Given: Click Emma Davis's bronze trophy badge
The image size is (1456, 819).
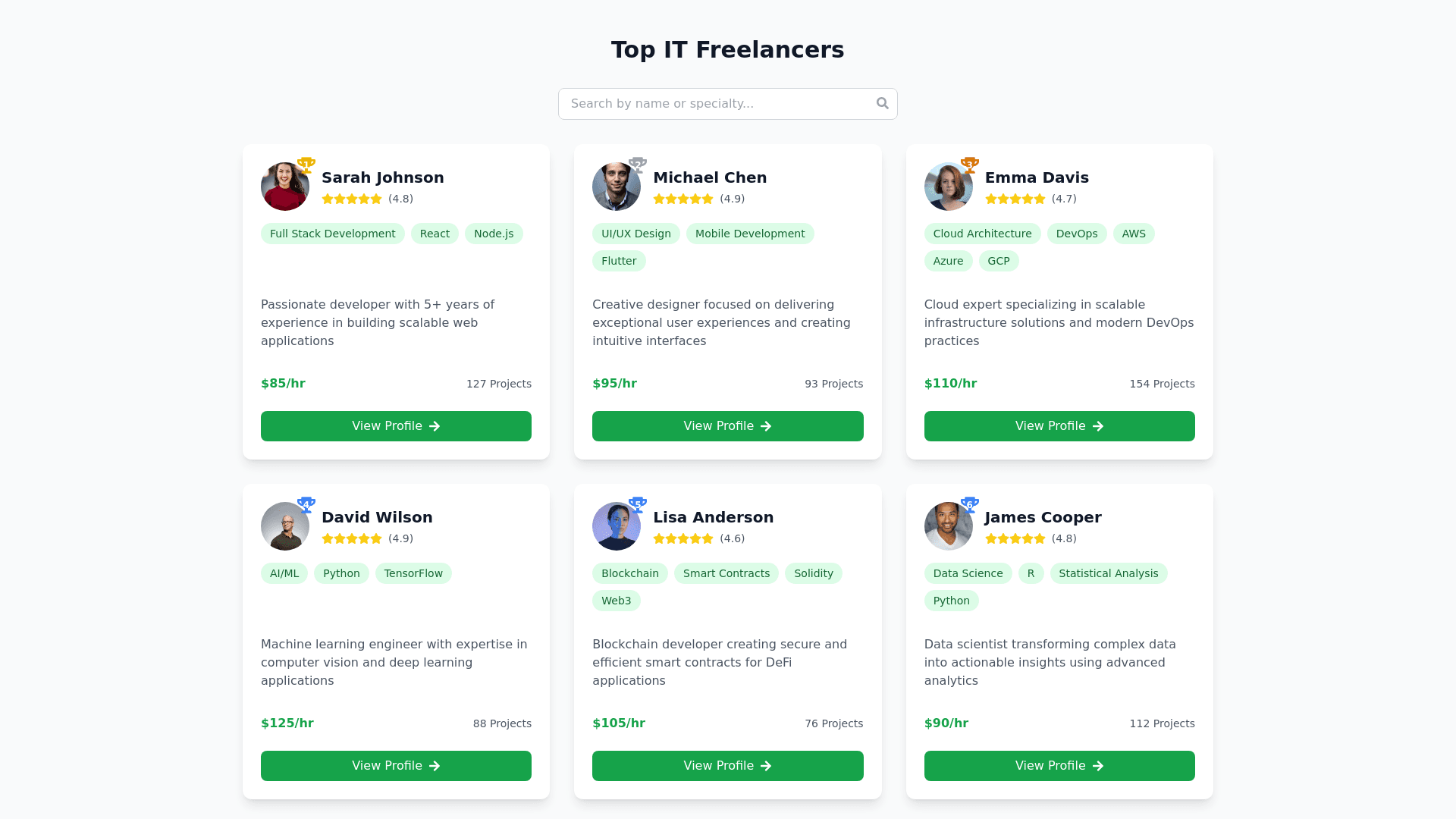Looking at the screenshot, I should (x=969, y=165).
